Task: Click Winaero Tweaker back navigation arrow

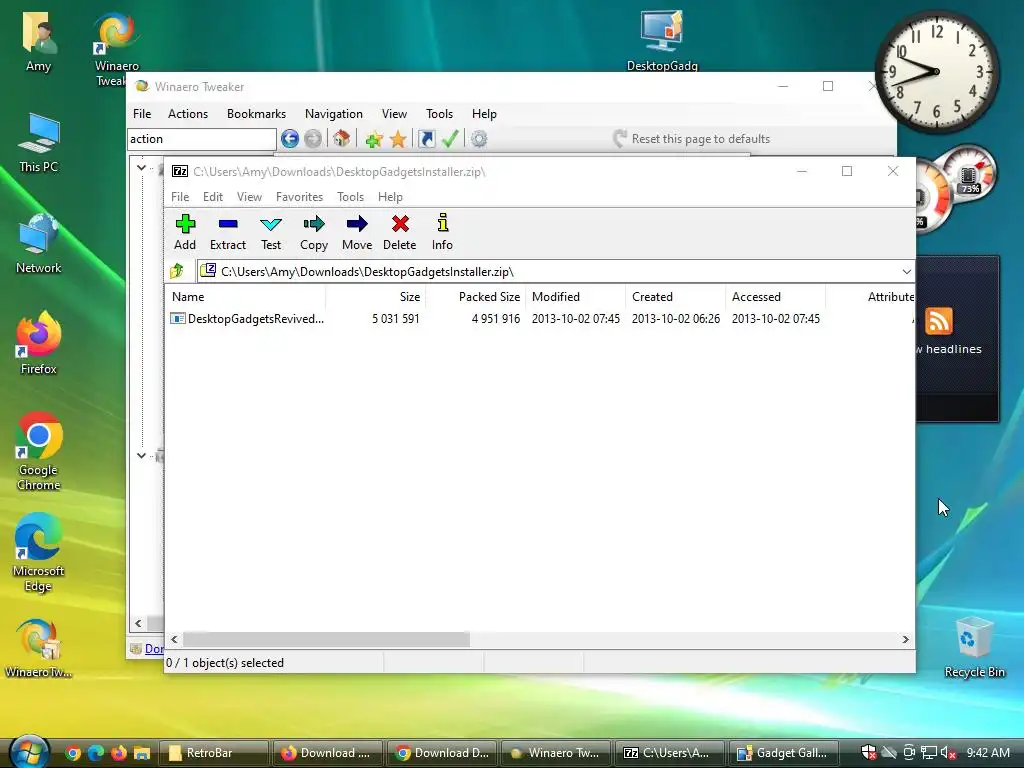Action: click(289, 138)
